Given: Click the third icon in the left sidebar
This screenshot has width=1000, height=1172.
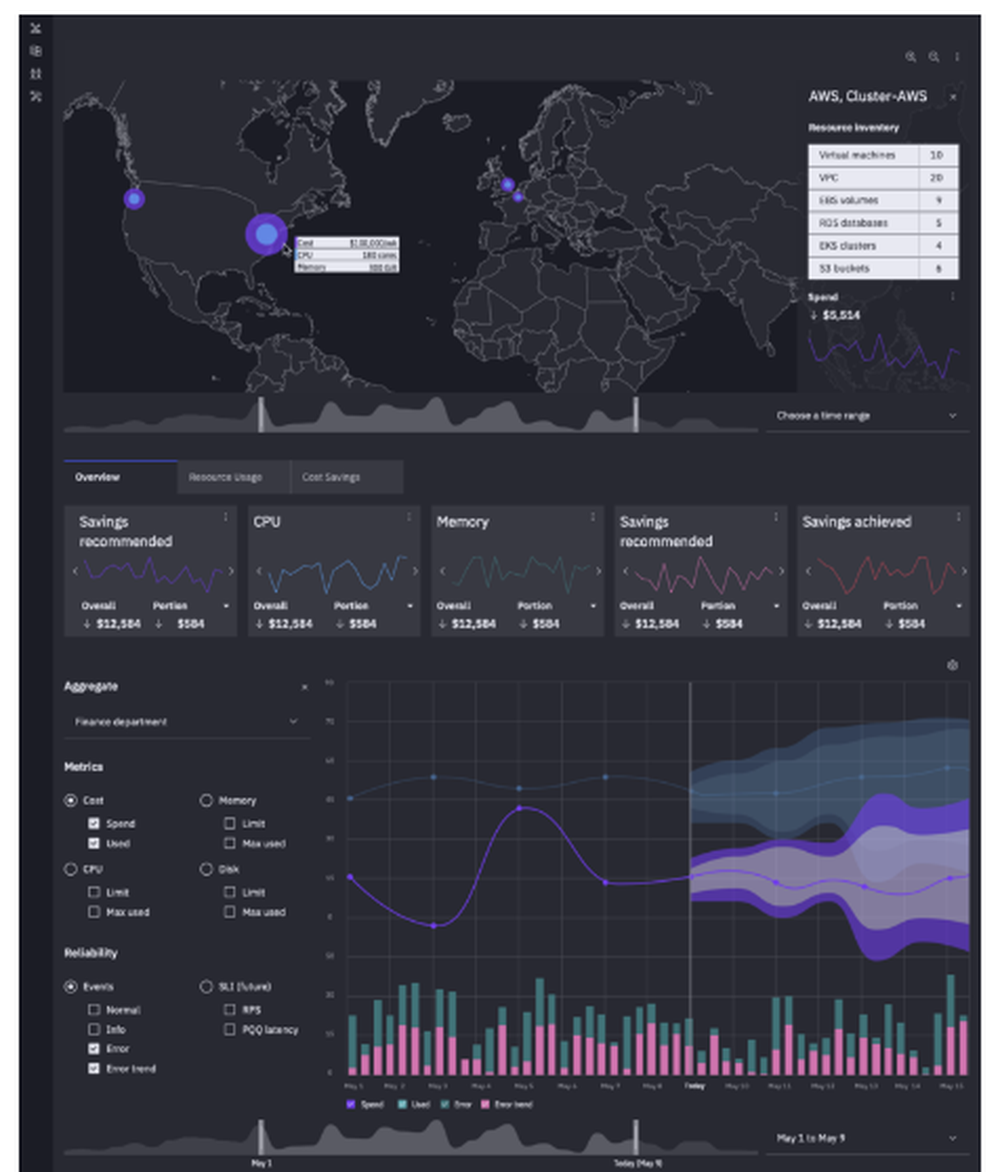Looking at the screenshot, I should click(x=35, y=73).
